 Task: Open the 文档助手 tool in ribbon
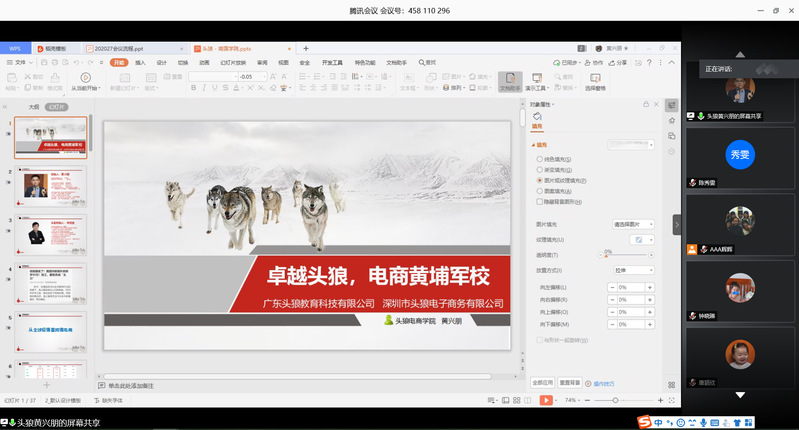(x=510, y=82)
